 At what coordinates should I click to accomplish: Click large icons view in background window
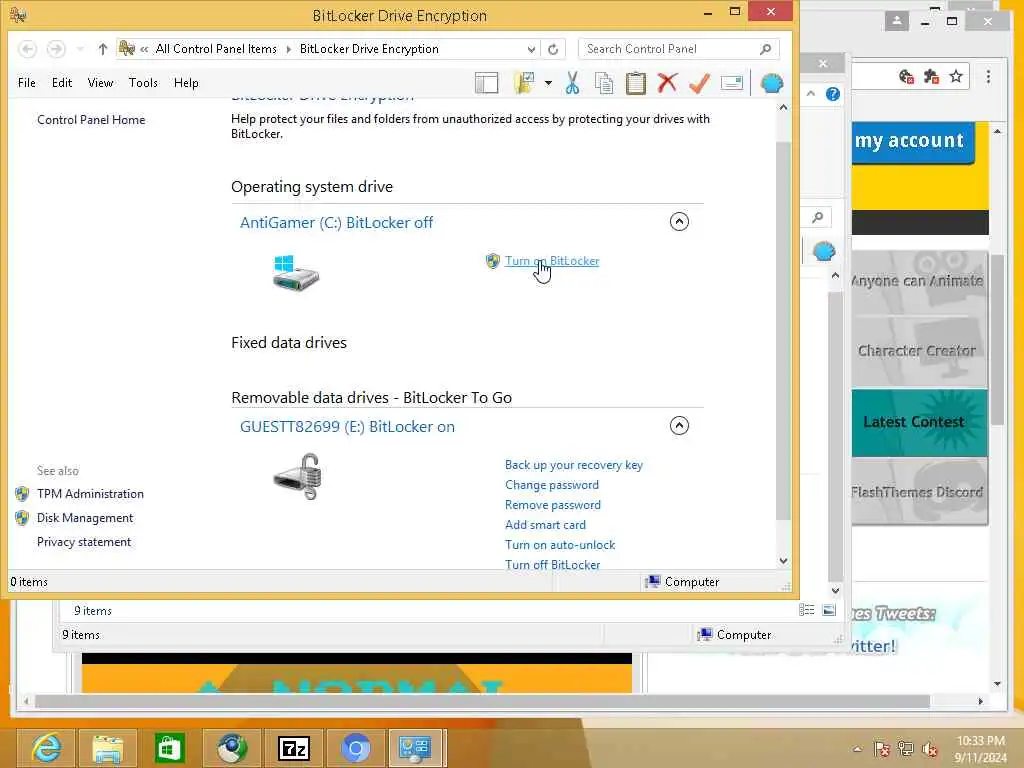829,610
